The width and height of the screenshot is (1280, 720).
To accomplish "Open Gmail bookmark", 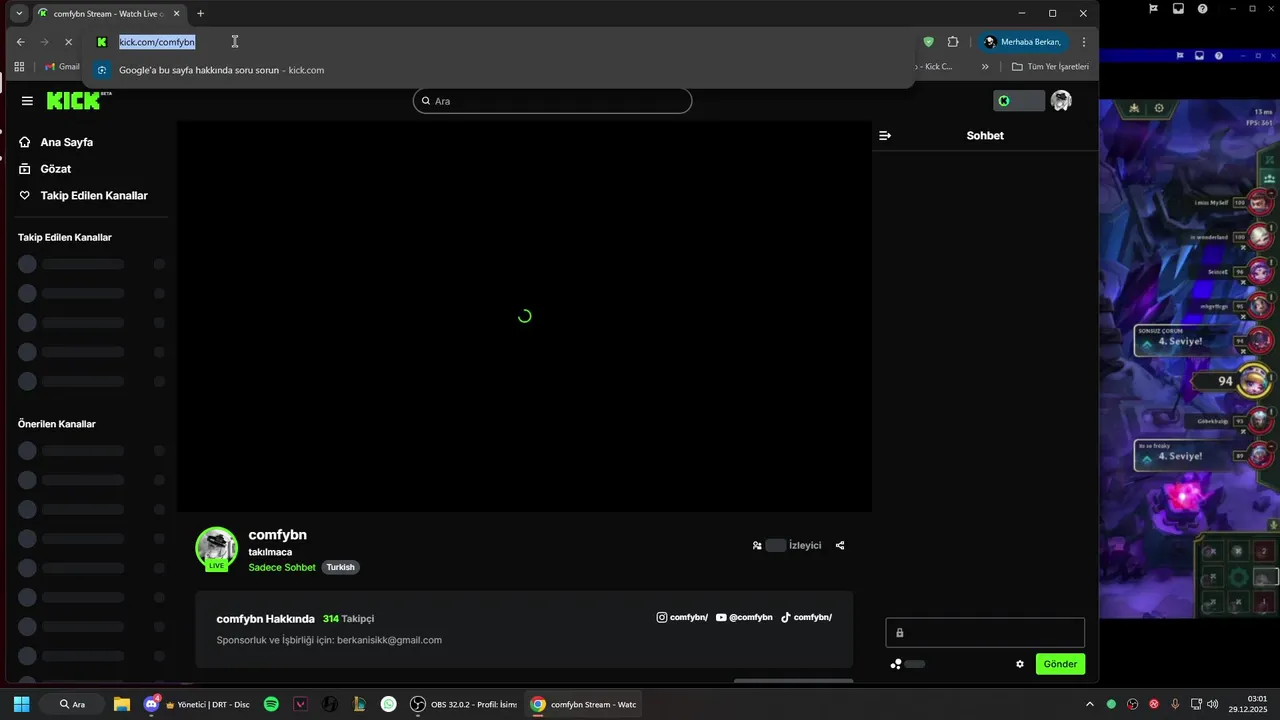I will click(x=62, y=67).
